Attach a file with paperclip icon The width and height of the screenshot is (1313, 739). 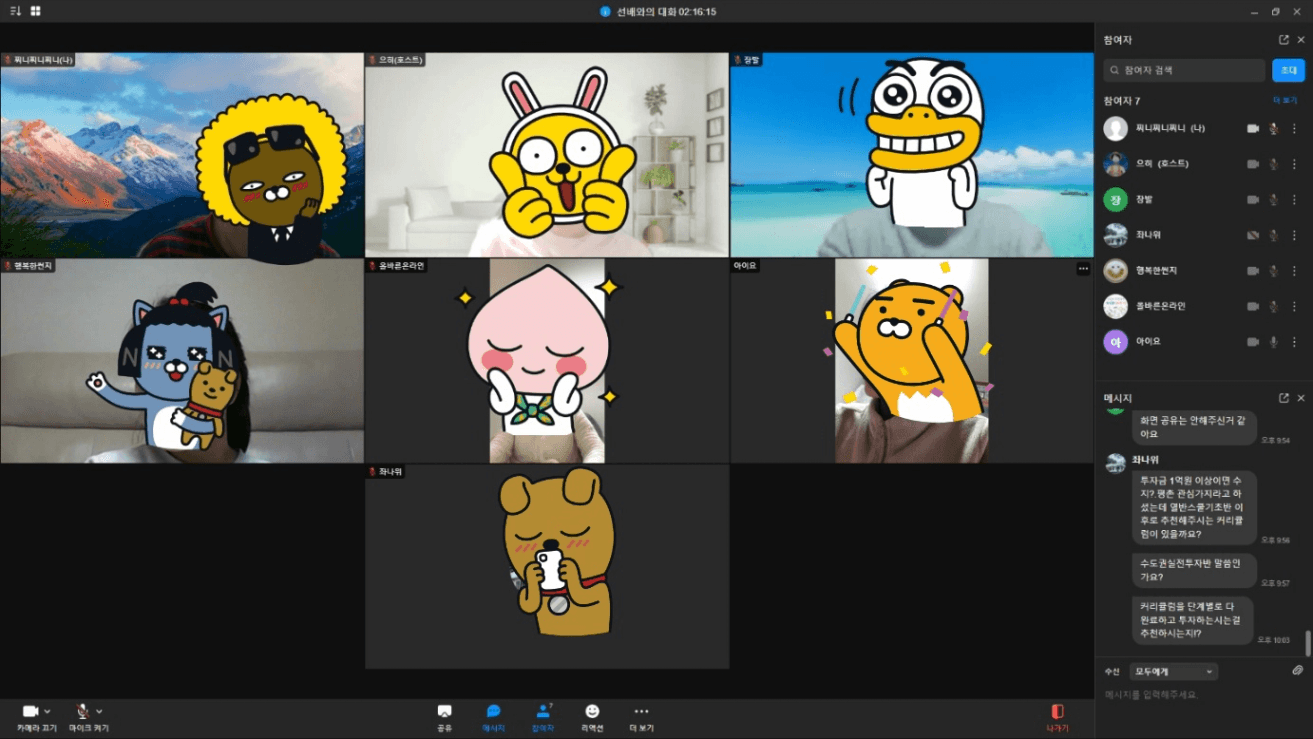[x=1298, y=670]
